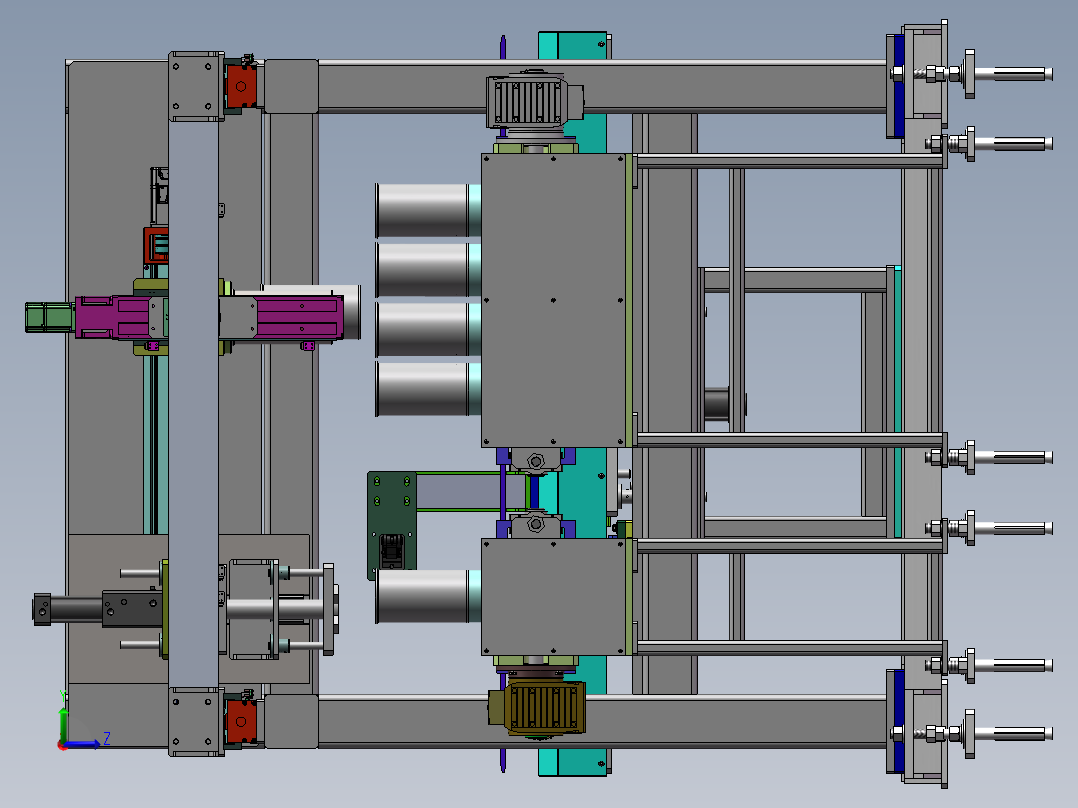Viewport: 1078px width, 808px height.
Task: Select the green servo motor on the purple actuator
Action: (50, 317)
